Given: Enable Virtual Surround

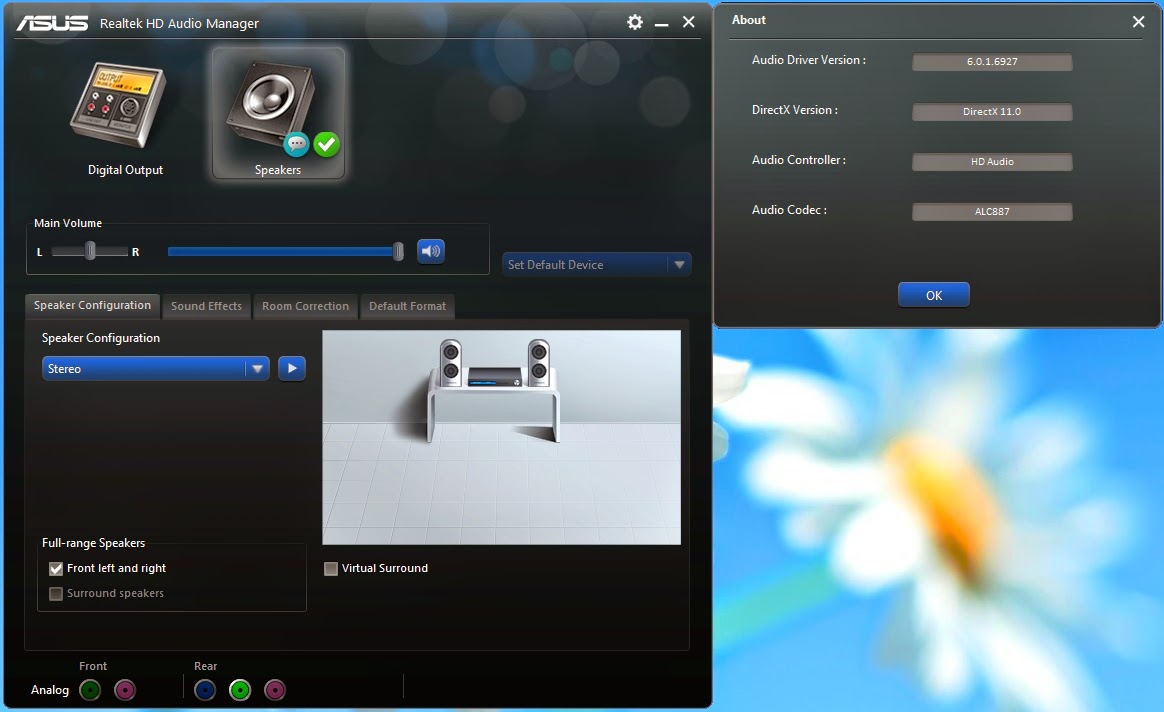Looking at the screenshot, I should (x=331, y=569).
